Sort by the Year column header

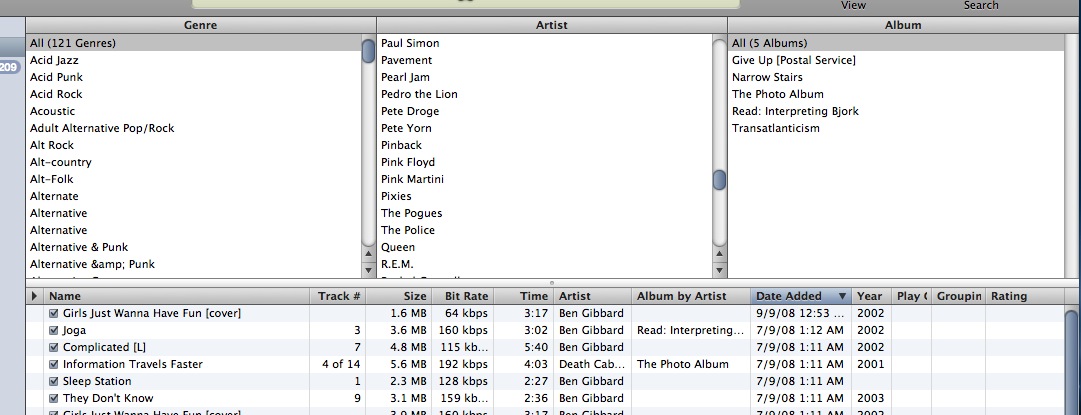[x=871, y=296]
